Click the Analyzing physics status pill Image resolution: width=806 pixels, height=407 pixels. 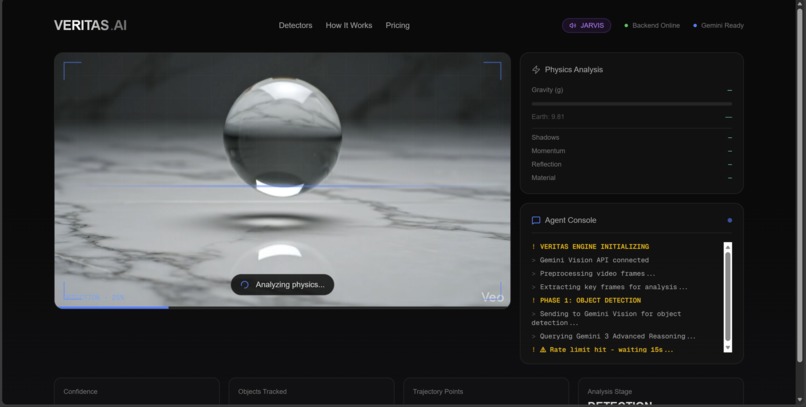pyautogui.click(x=282, y=285)
